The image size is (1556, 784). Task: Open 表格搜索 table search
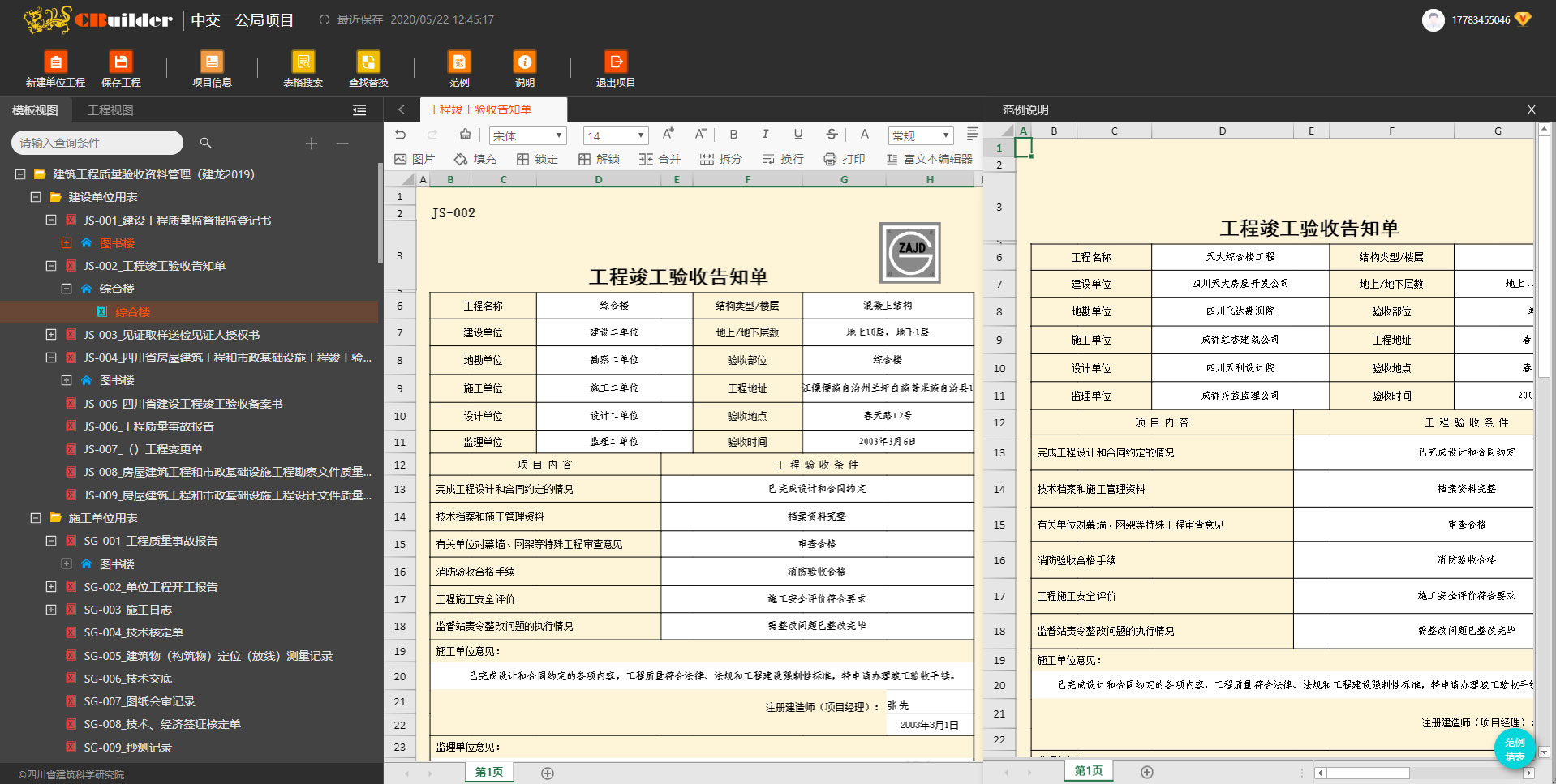303,69
